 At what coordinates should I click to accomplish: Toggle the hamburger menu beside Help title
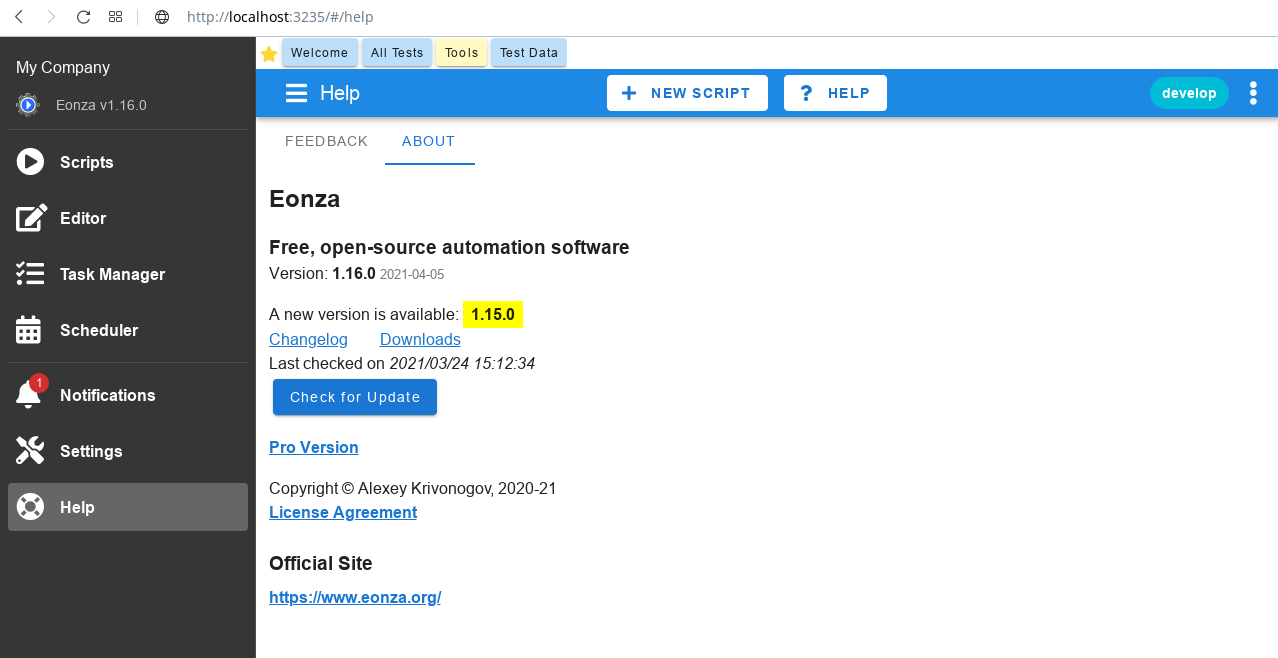296,93
